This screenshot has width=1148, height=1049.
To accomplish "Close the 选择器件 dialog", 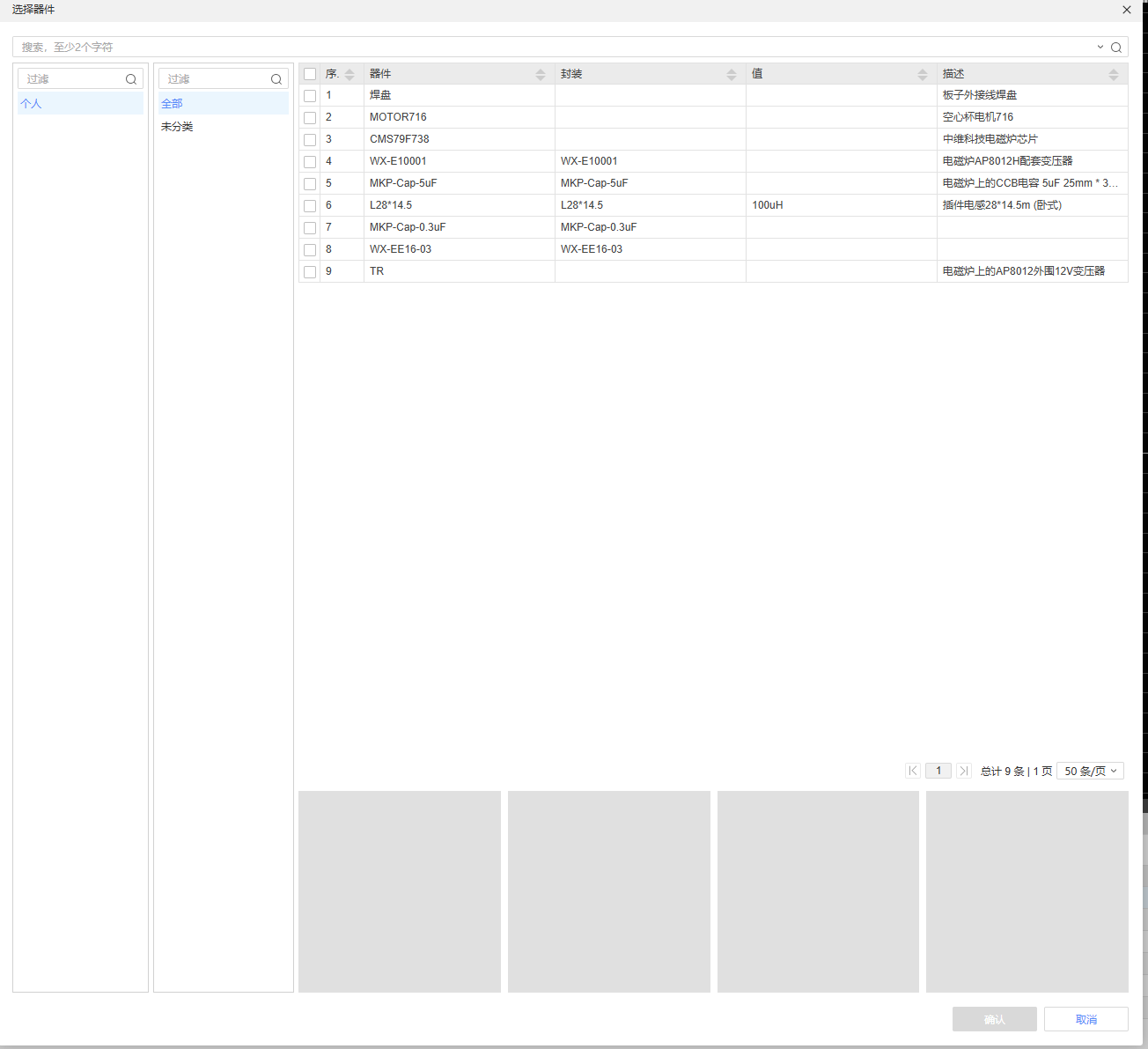I will tap(1127, 10).
